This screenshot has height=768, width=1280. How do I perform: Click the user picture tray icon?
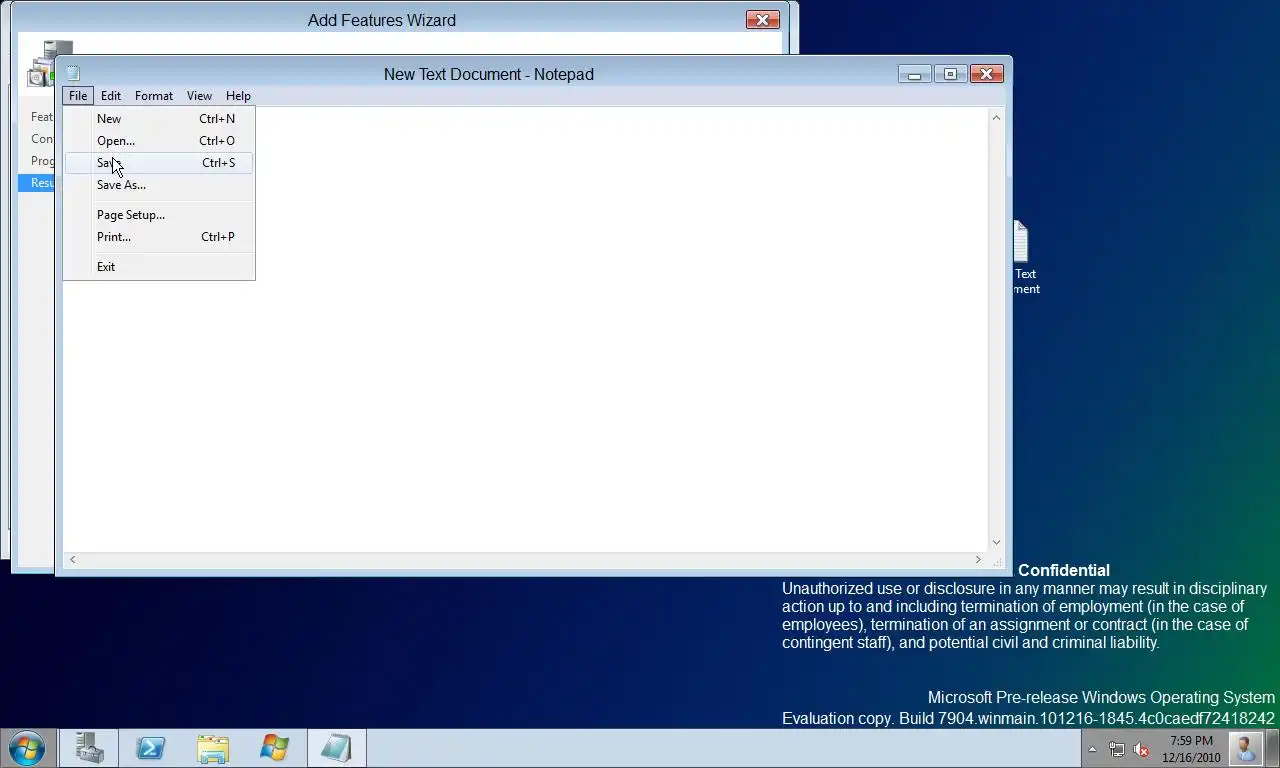coord(1245,748)
